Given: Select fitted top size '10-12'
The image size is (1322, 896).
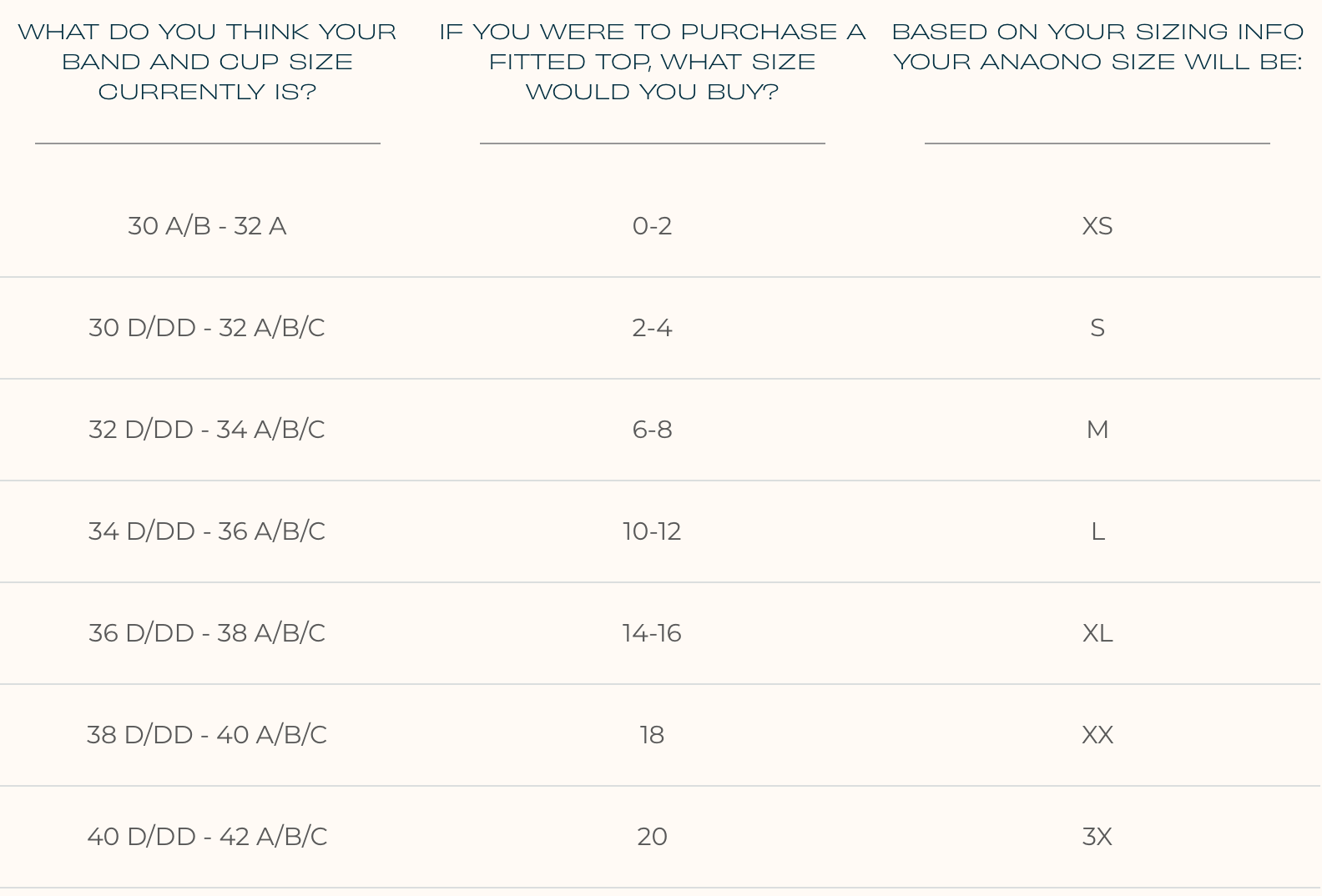Looking at the screenshot, I should [x=652, y=531].
